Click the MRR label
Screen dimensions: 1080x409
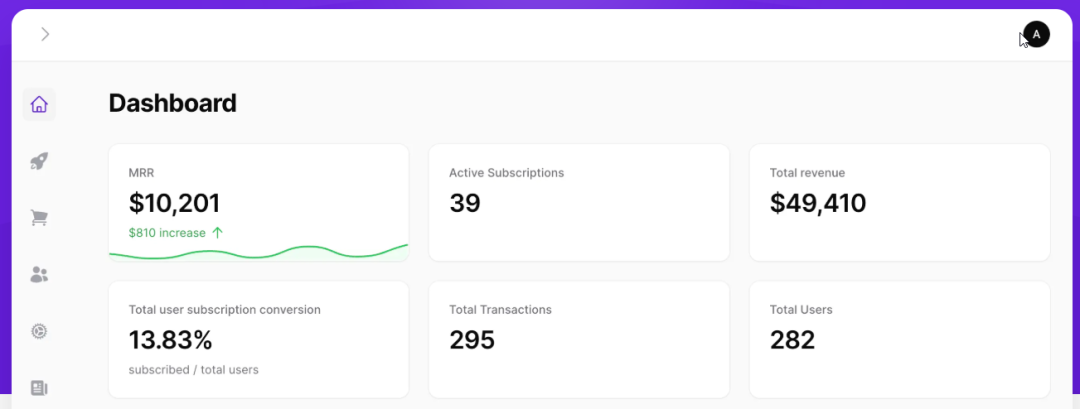click(x=141, y=173)
